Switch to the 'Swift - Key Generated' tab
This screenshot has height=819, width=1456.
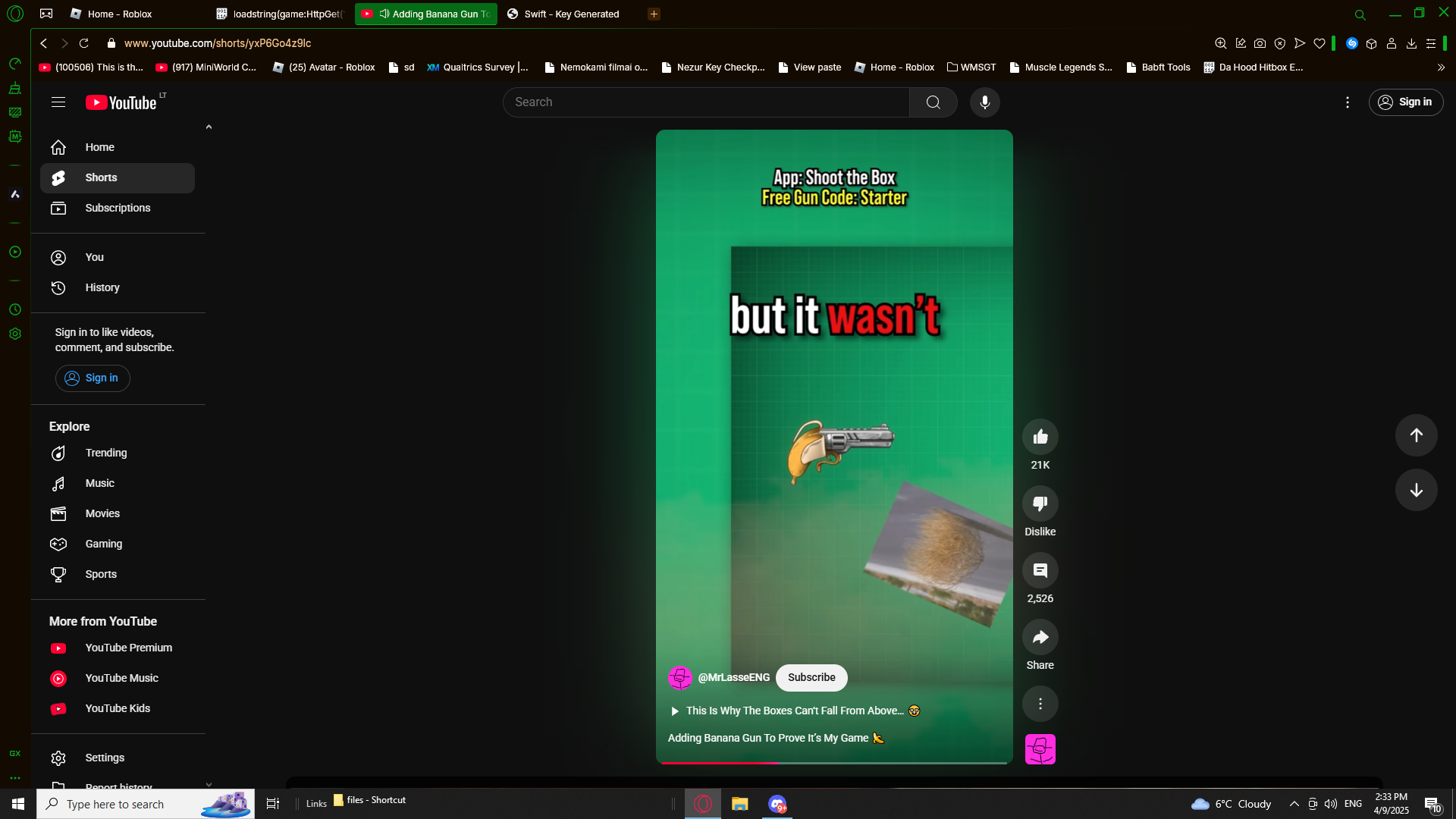pos(570,14)
